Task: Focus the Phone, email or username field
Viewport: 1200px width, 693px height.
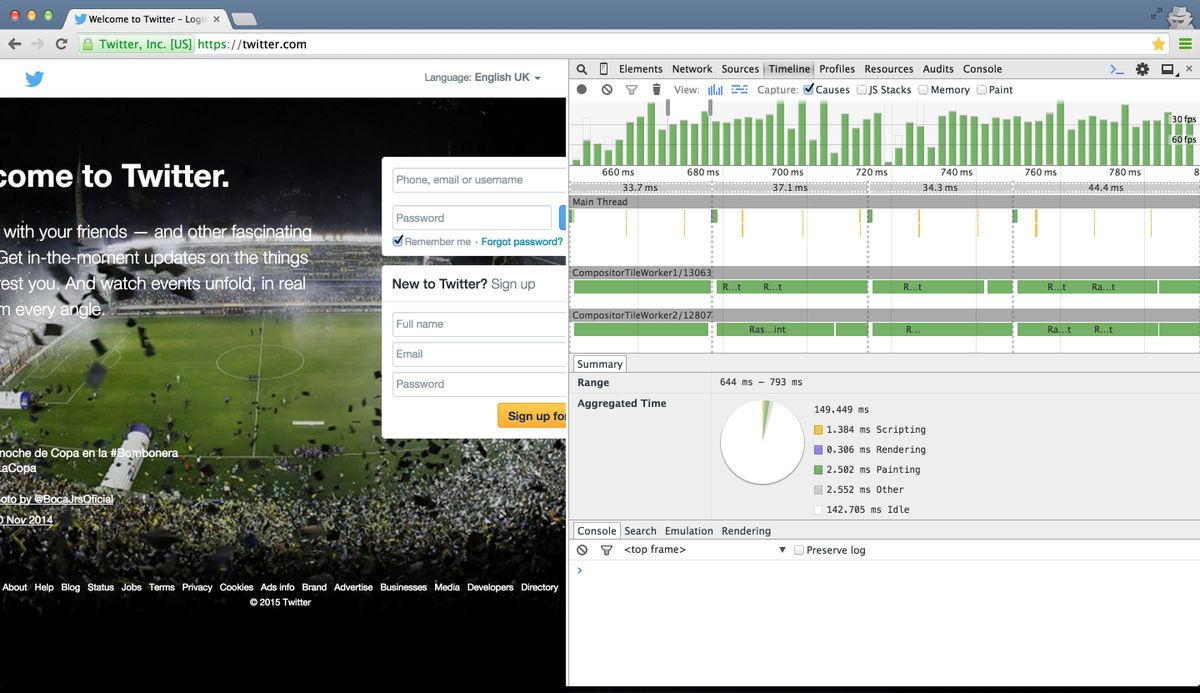Action: (480, 180)
